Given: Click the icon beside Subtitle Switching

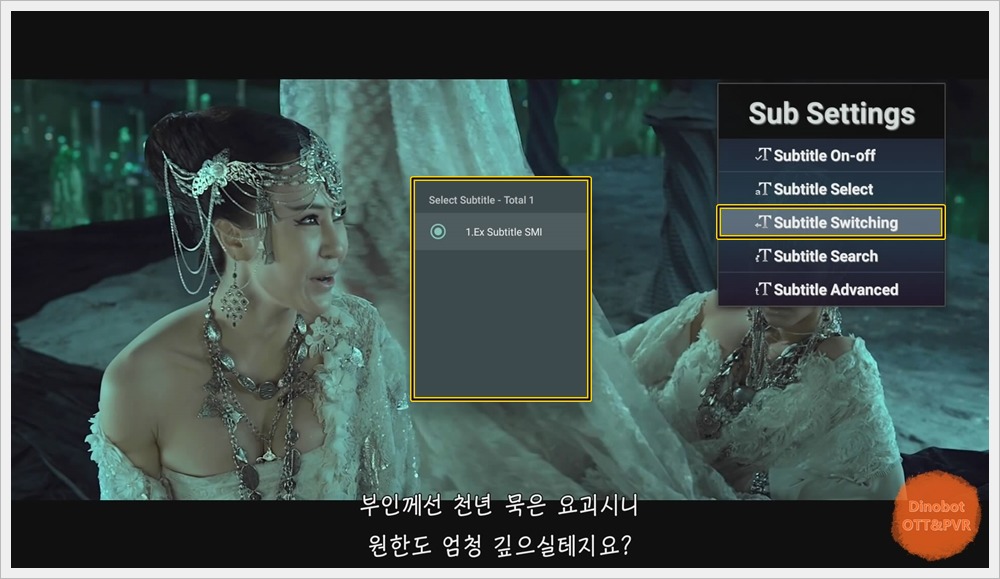Looking at the screenshot, I should point(763,222).
